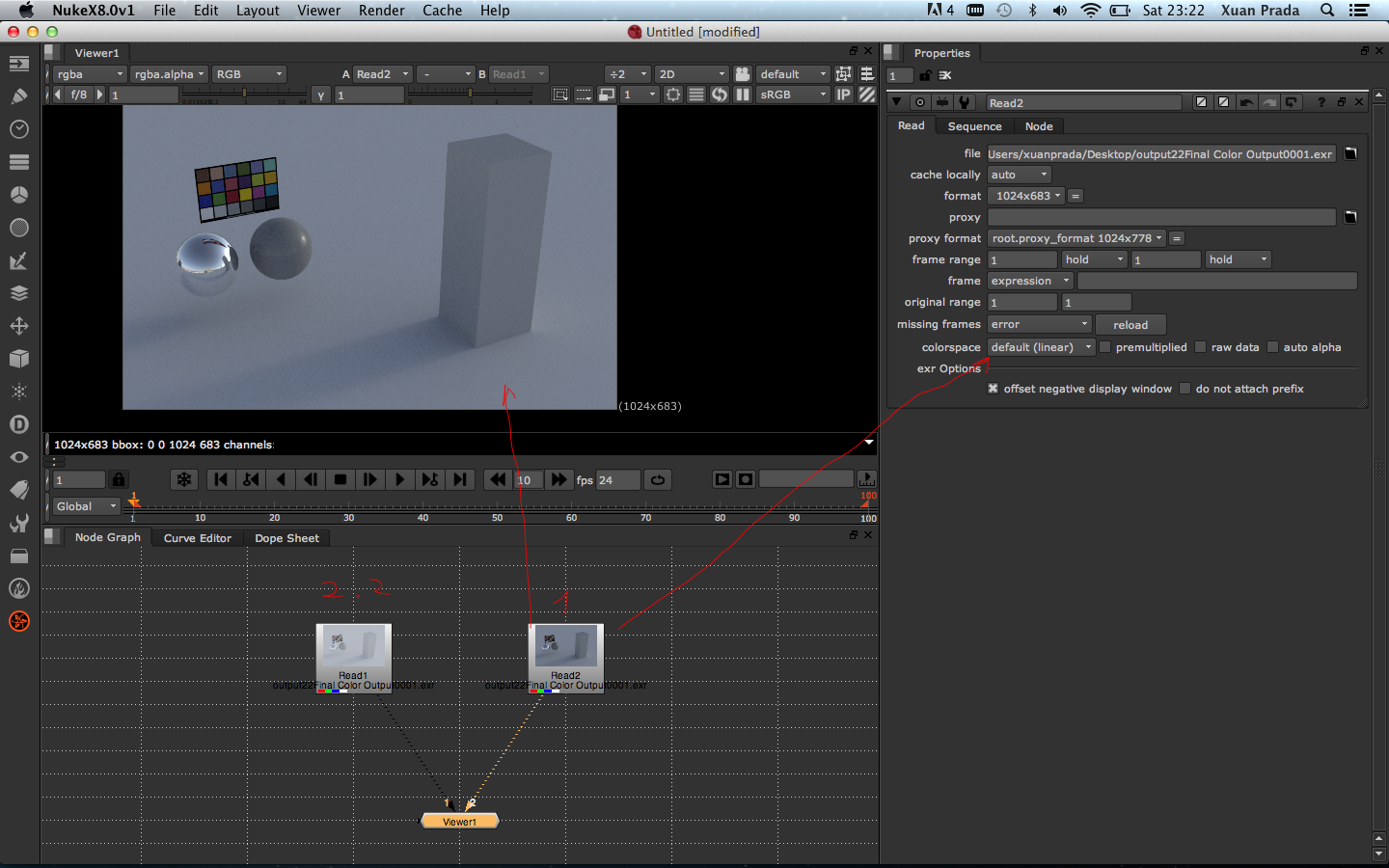Open the Time nodes clock icon

coord(18,129)
